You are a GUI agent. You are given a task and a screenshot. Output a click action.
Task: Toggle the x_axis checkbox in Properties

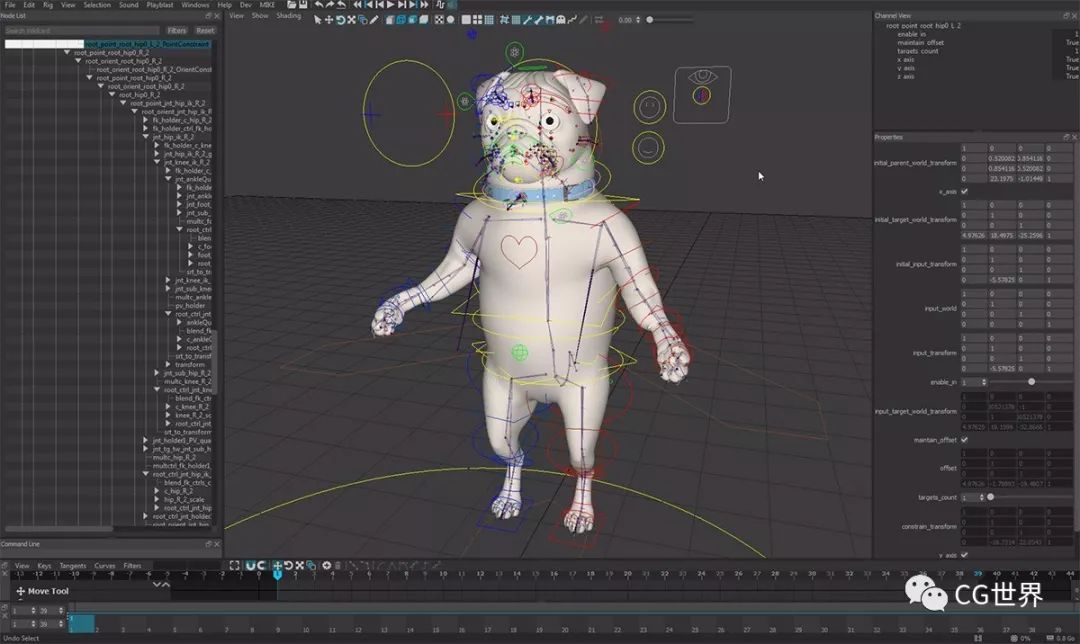[x=964, y=191]
